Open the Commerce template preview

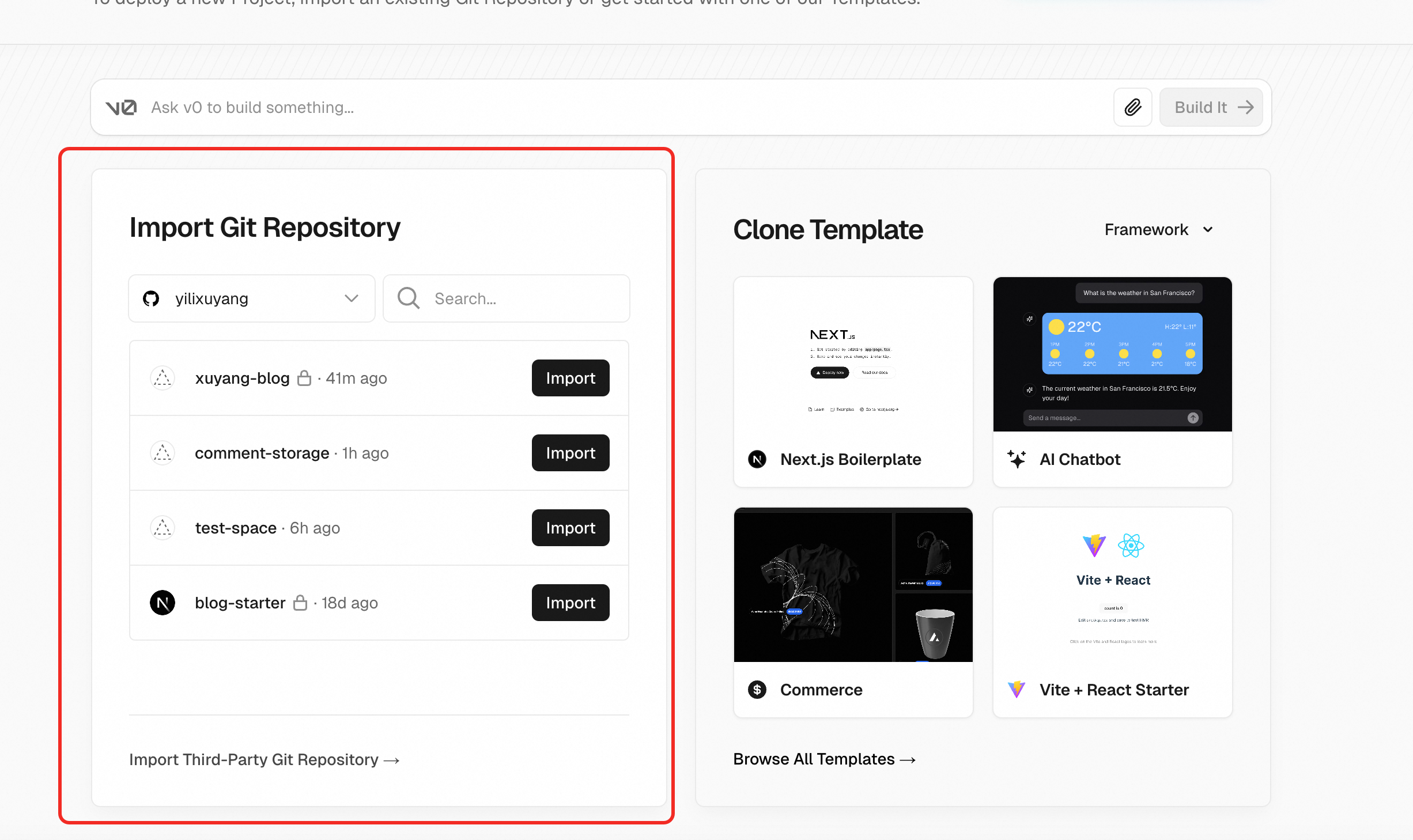coord(853,585)
